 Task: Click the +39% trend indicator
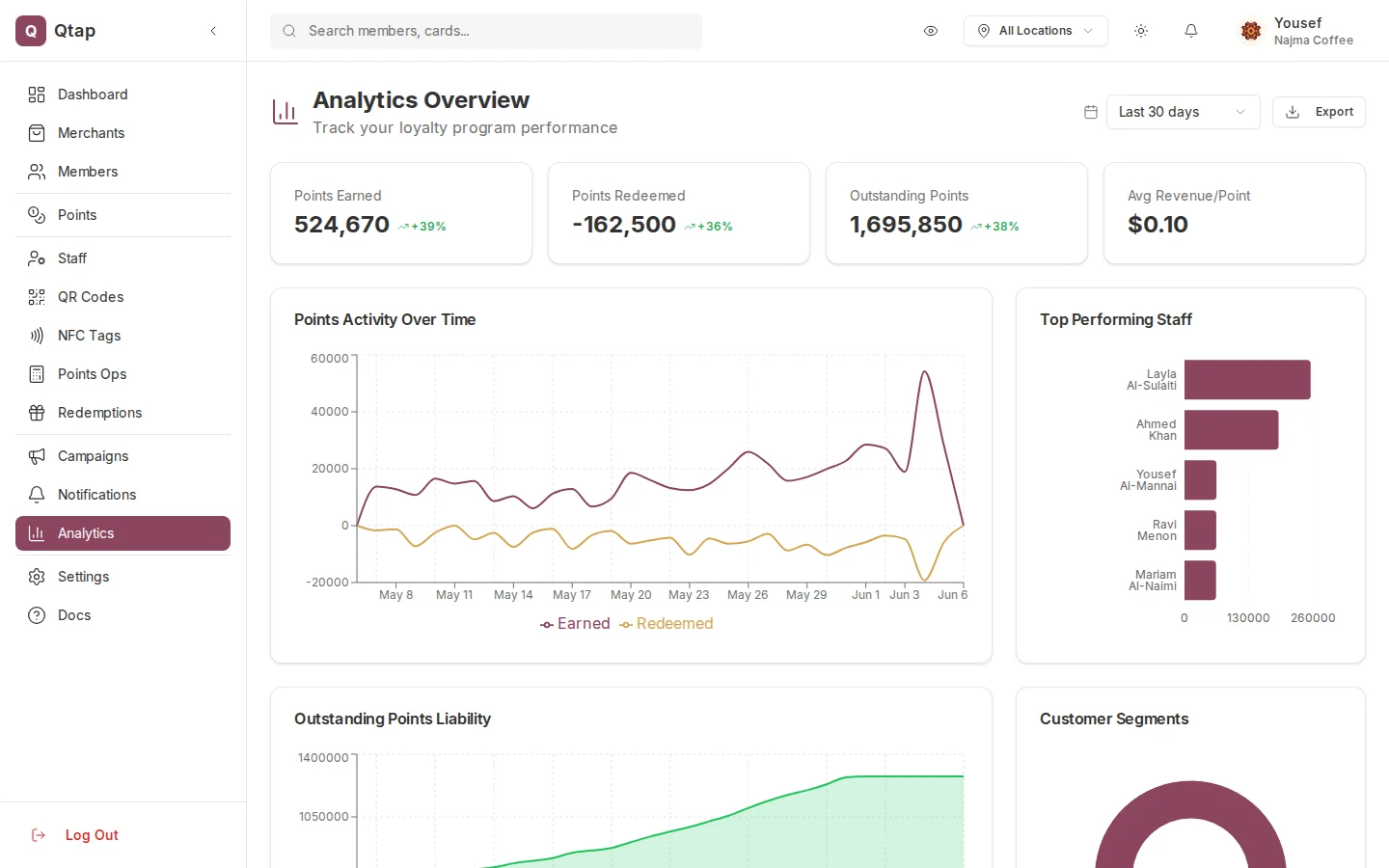pos(422,227)
